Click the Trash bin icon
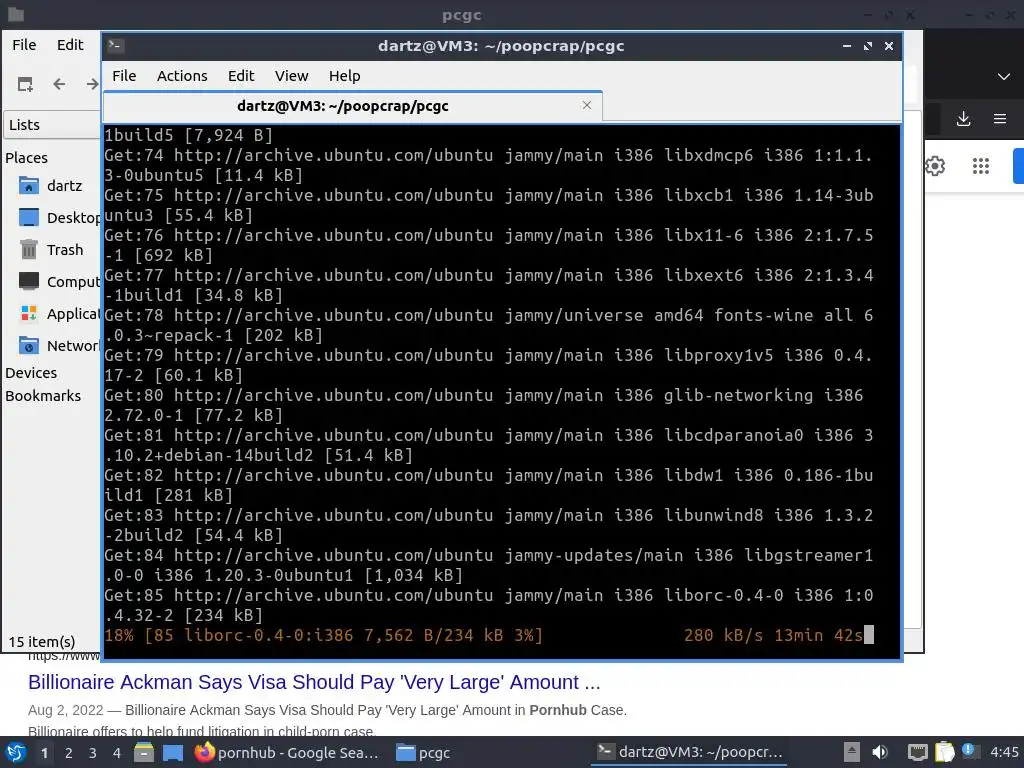1024x768 pixels. click(x=29, y=249)
